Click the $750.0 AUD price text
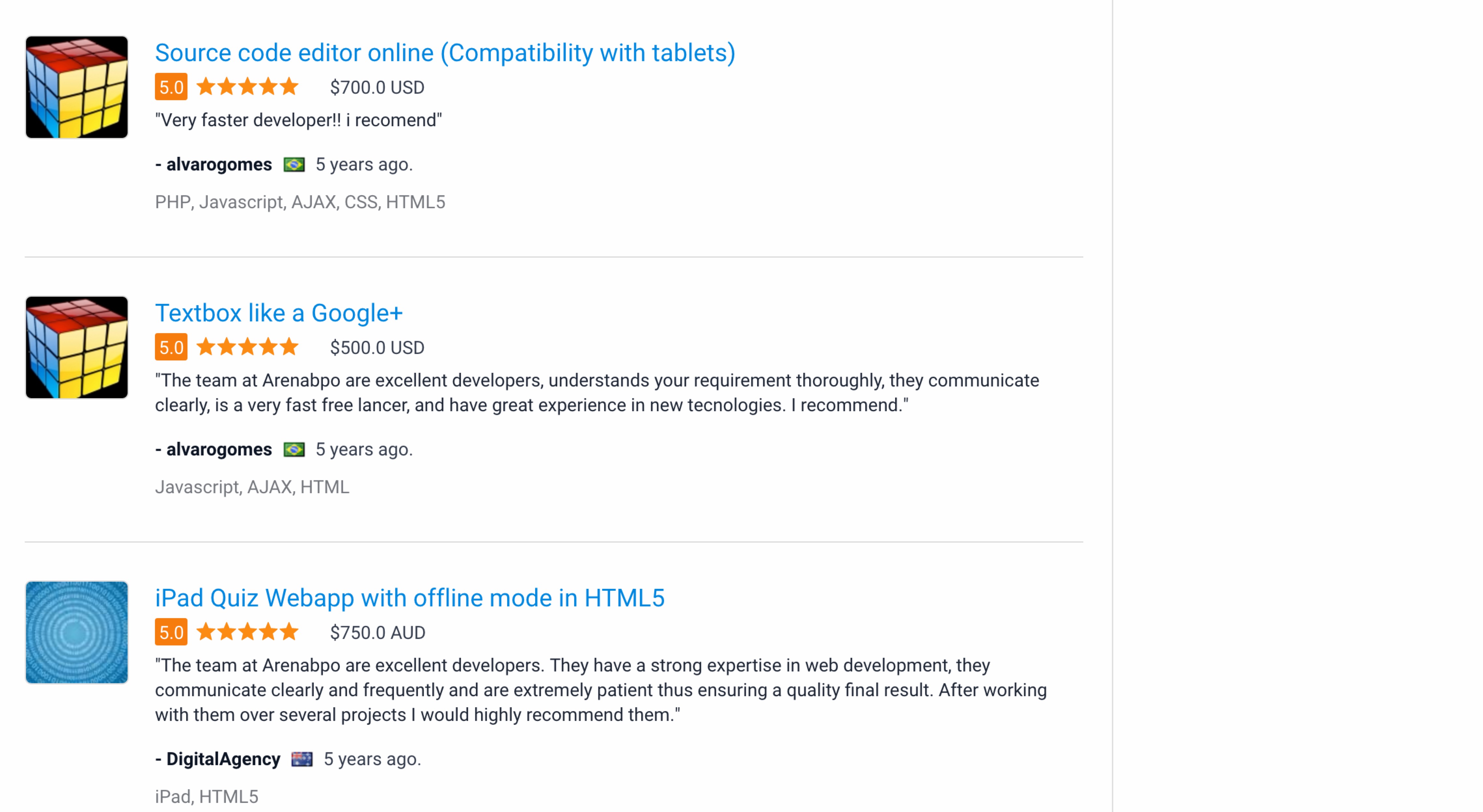 pos(377,632)
